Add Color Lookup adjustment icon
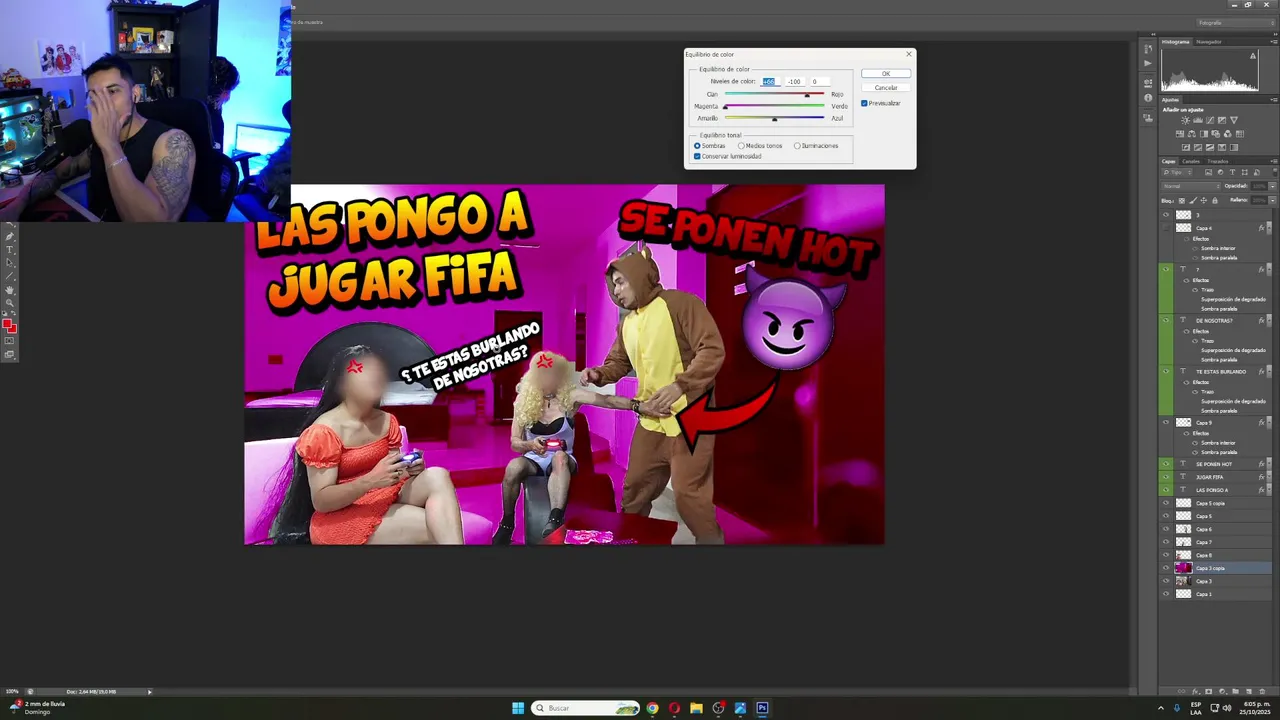 [1240, 134]
